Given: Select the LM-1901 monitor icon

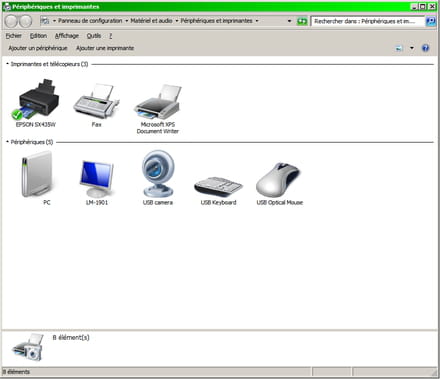Looking at the screenshot, I should (97, 179).
